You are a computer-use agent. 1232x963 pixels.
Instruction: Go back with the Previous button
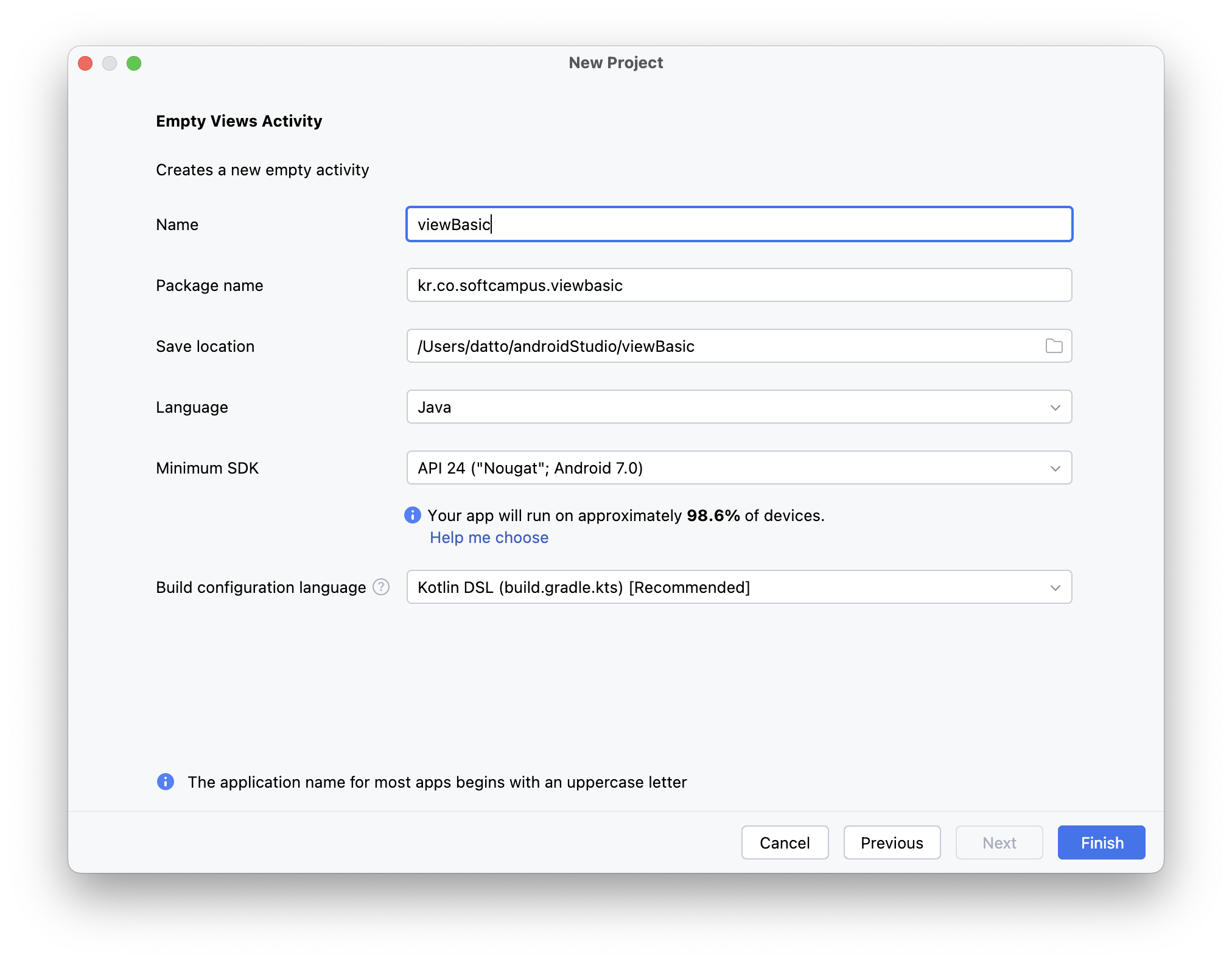pyautogui.click(x=892, y=842)
